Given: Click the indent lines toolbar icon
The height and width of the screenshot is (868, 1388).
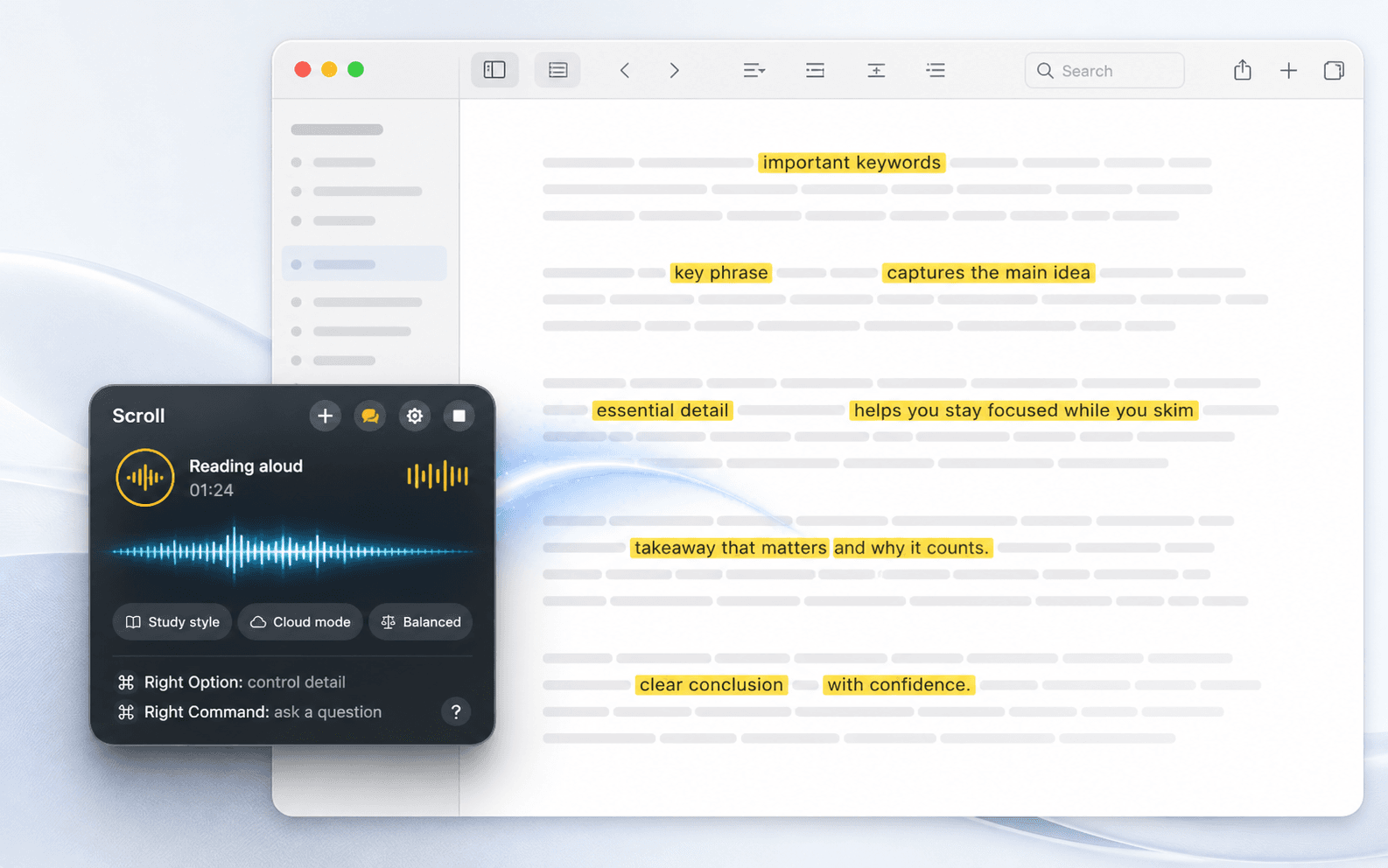Looking at the screenshot, I should point(815,70).
